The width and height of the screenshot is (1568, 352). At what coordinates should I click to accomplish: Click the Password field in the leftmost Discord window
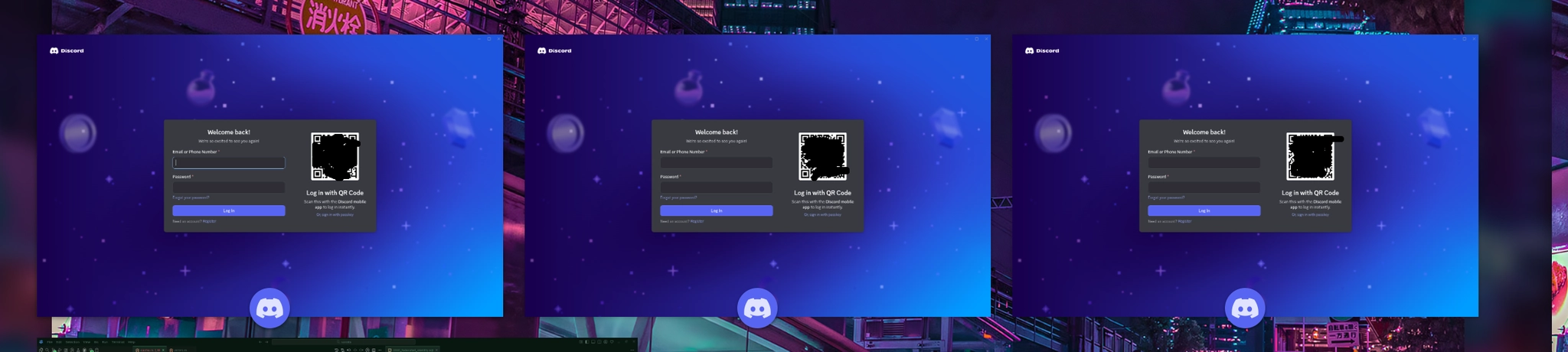[x=229, y=187]
